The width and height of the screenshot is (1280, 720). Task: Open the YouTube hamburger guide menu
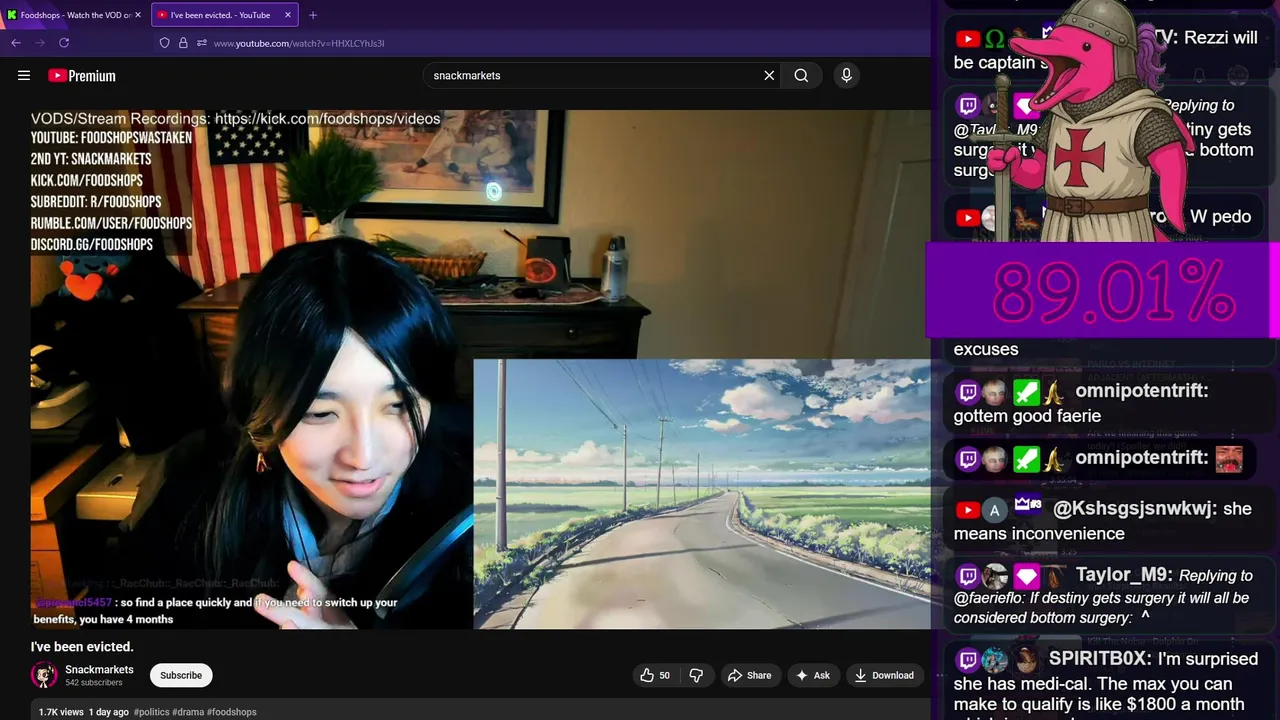24,75
